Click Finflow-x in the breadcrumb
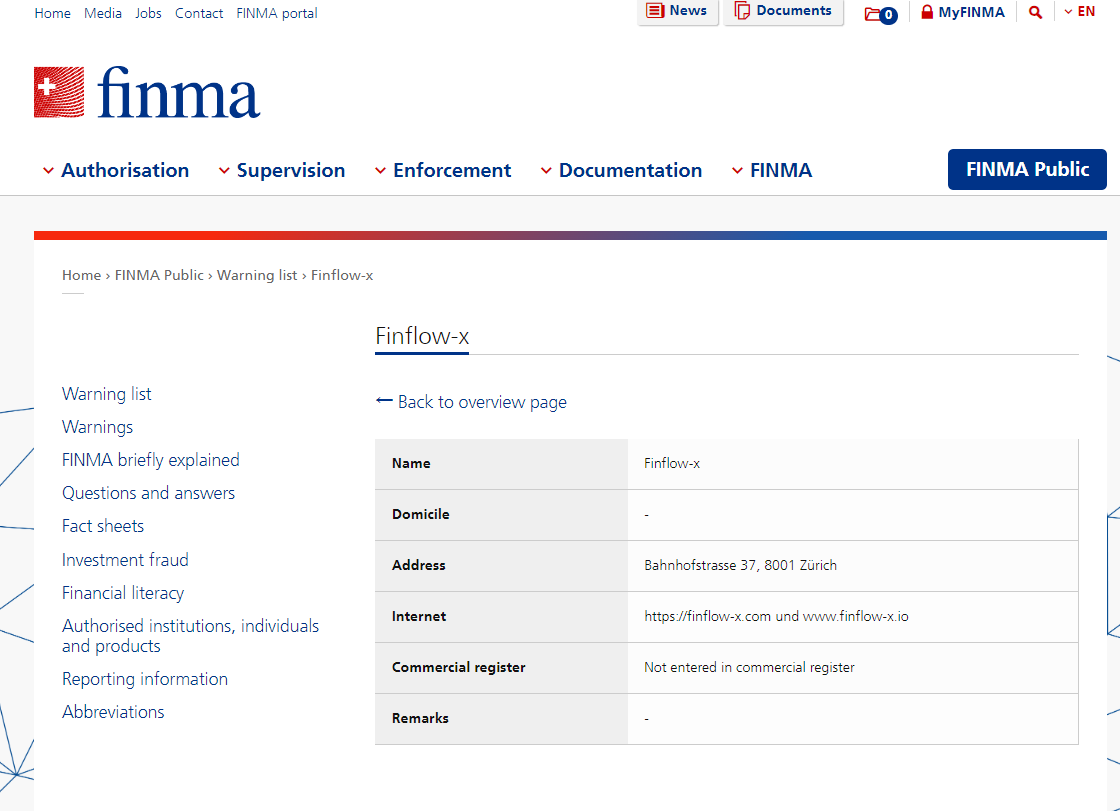Screen dimensions: 1120x811 (x=342, y=275)
